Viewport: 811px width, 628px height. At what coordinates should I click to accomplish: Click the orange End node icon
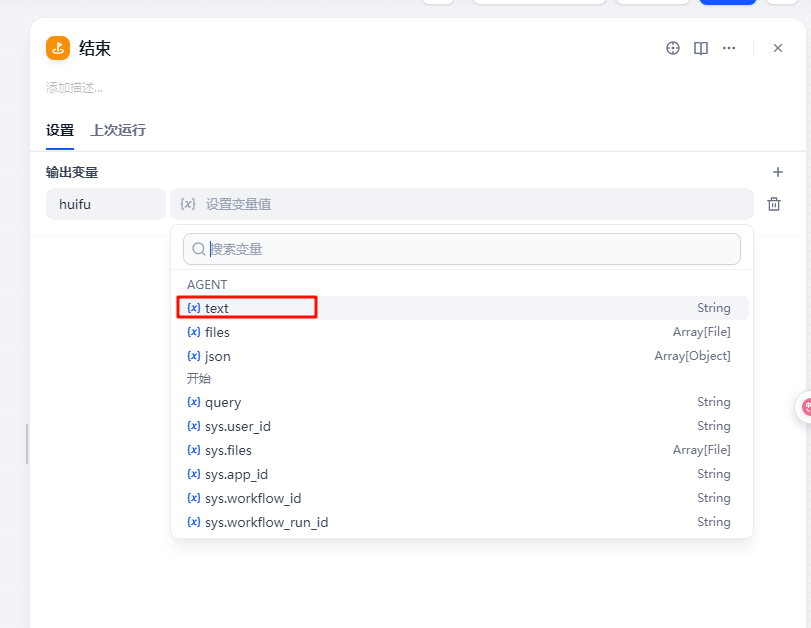click(58, 48)
